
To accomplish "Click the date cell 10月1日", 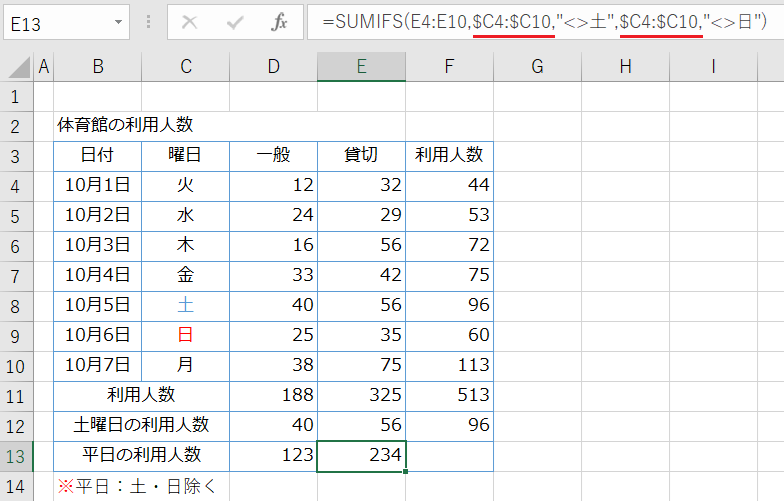I will click(98, 186).
